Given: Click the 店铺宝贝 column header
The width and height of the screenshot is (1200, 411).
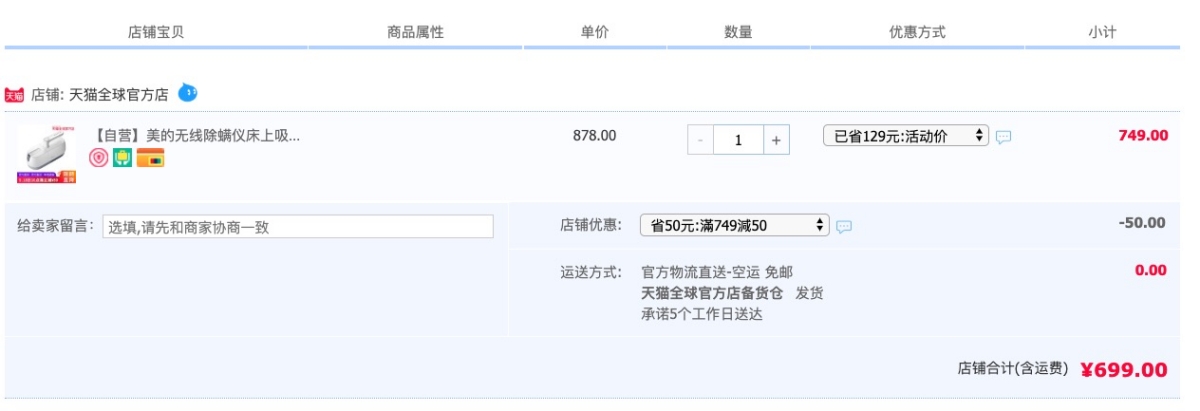Looking at the screenshot, I should [x=156, y=32].
